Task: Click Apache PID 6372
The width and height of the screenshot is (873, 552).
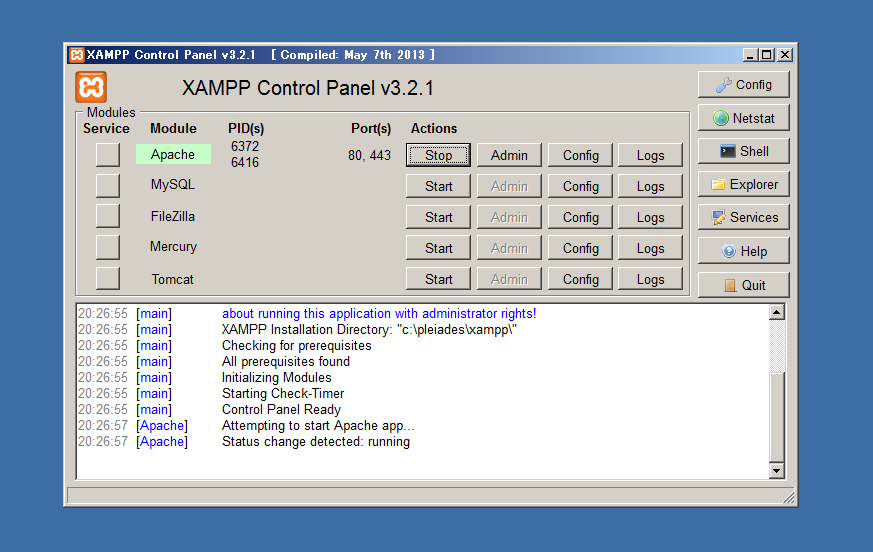Action: pyautogui.click(x=245, y=146)
